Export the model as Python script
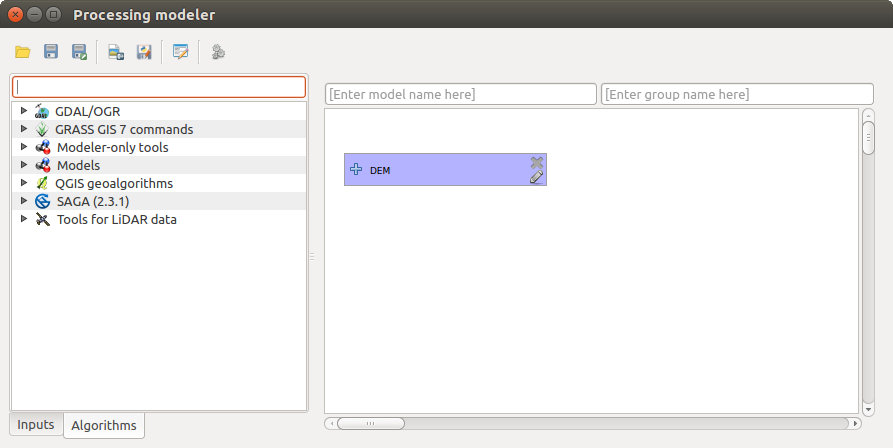The image size is (893, 448). tap(144, 52)
